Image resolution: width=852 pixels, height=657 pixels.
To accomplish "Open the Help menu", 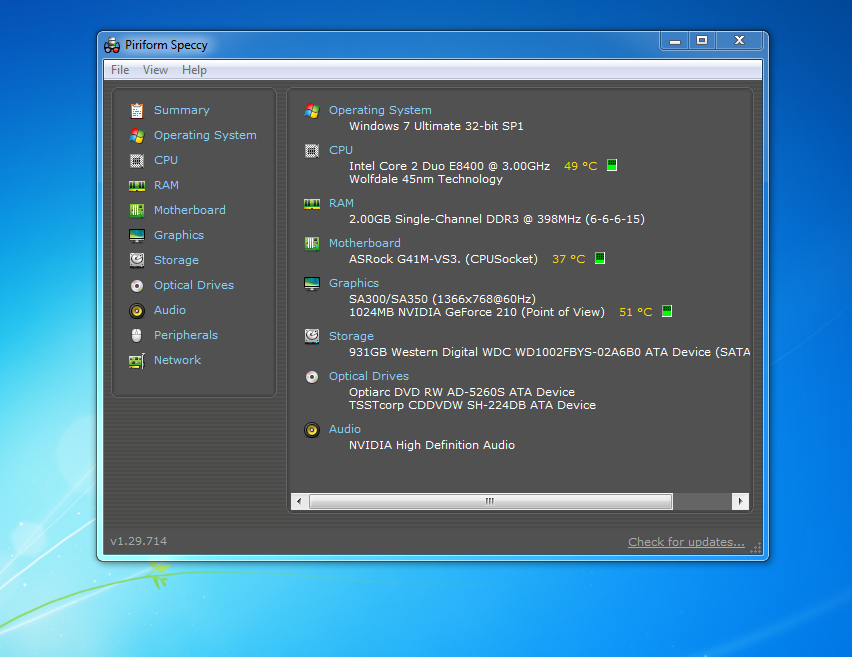I will point(194,70).
